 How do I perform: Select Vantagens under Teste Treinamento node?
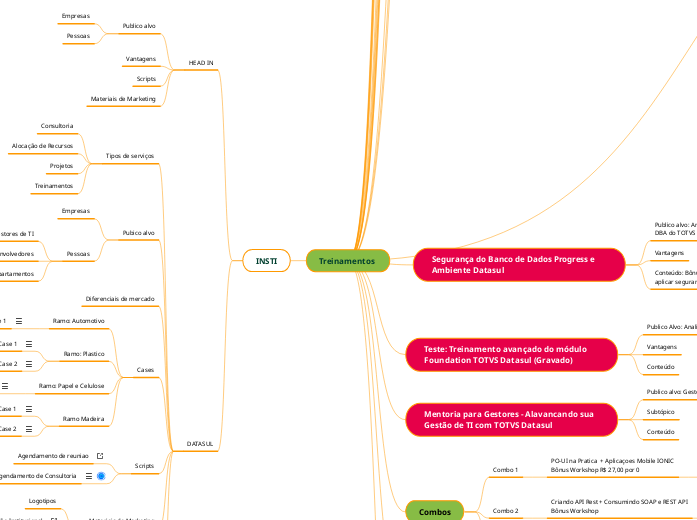coord(662,347)
